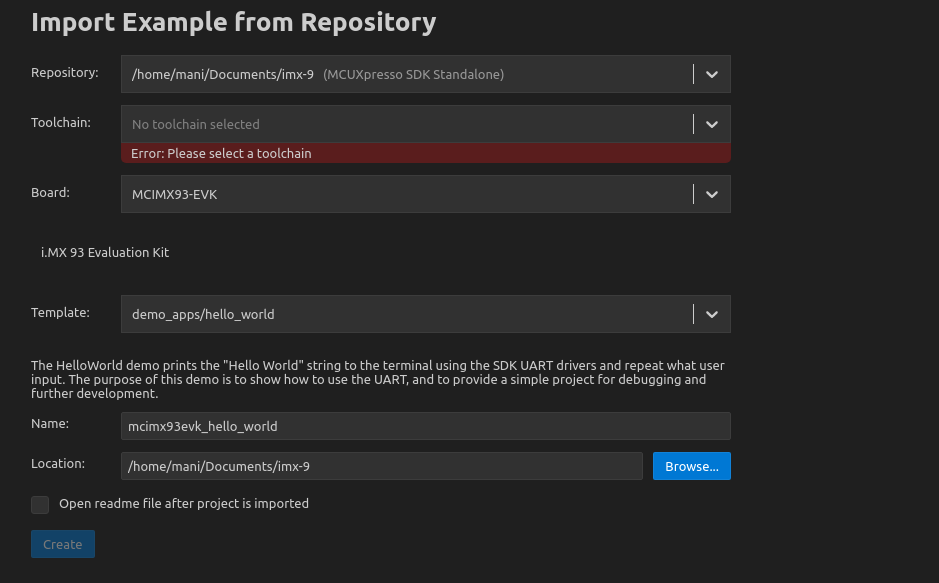Click the 'Toolchain:' field label
The height and width of the screenshot is (583, 939).
[x=61, y=123]
